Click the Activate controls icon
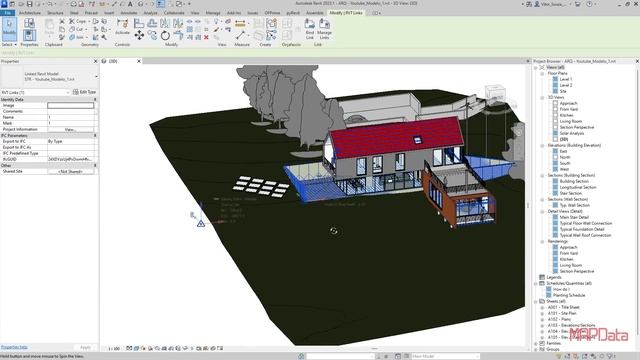640x360 pixels. pos(122,27)
